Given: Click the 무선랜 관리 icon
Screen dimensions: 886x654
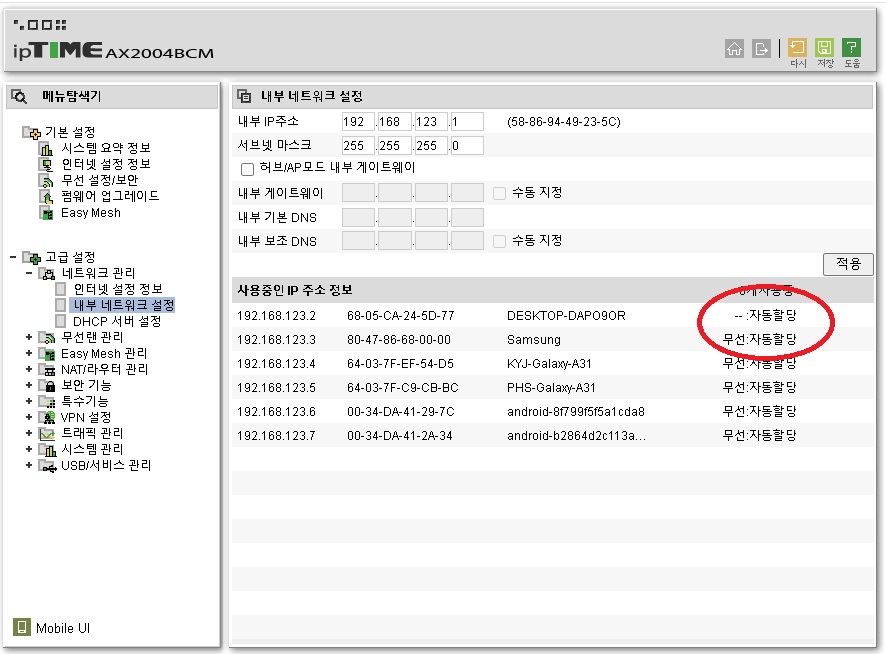Looking at the screenshot, I should pyautogui.click(x=47, y=337).
